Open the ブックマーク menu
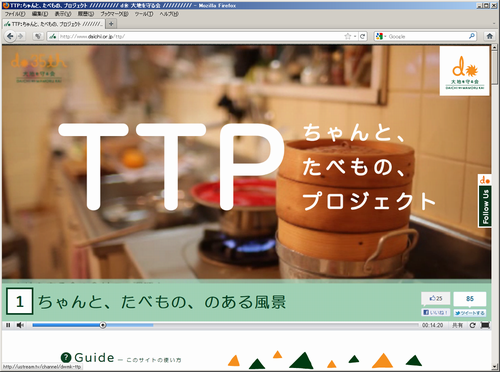Image resolution: width=500 pixels, height=372 pixels. pos(114,14)
